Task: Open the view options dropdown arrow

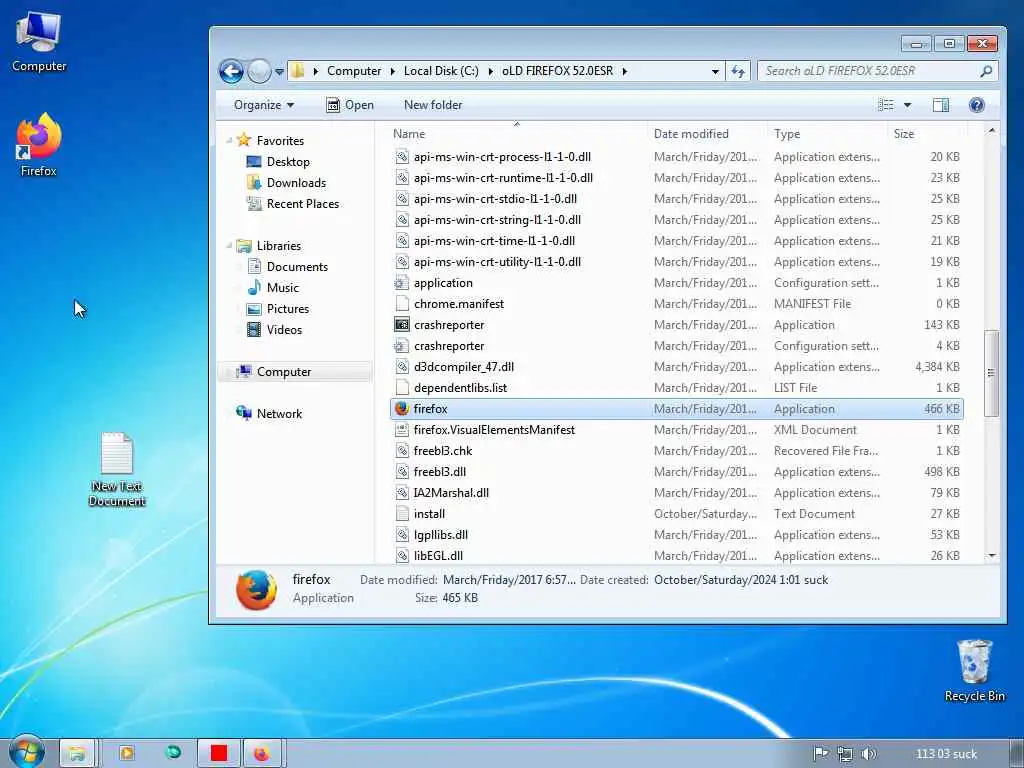Action: [x=907, y=105]
